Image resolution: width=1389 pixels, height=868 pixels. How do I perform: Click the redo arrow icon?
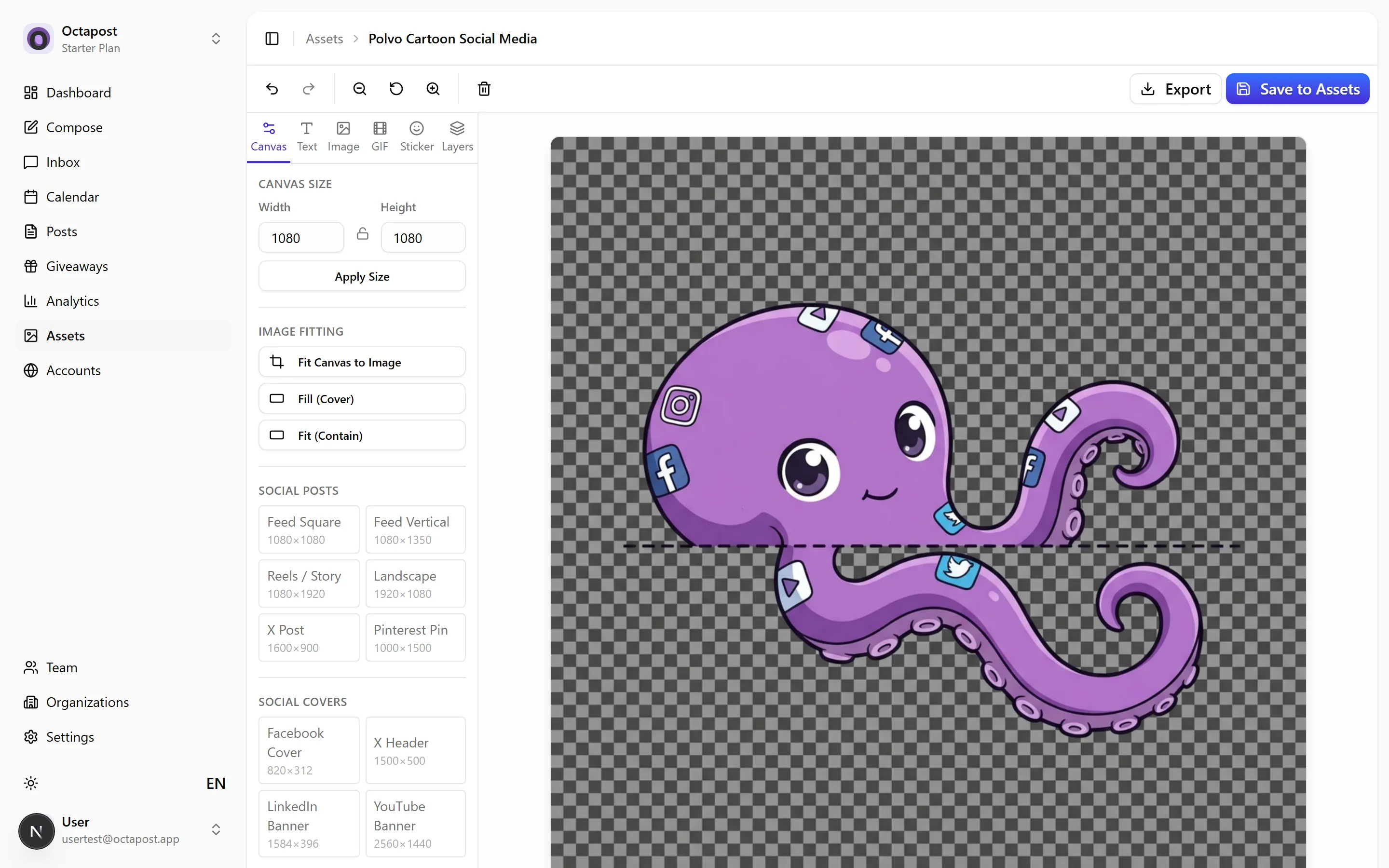(309, 89)
